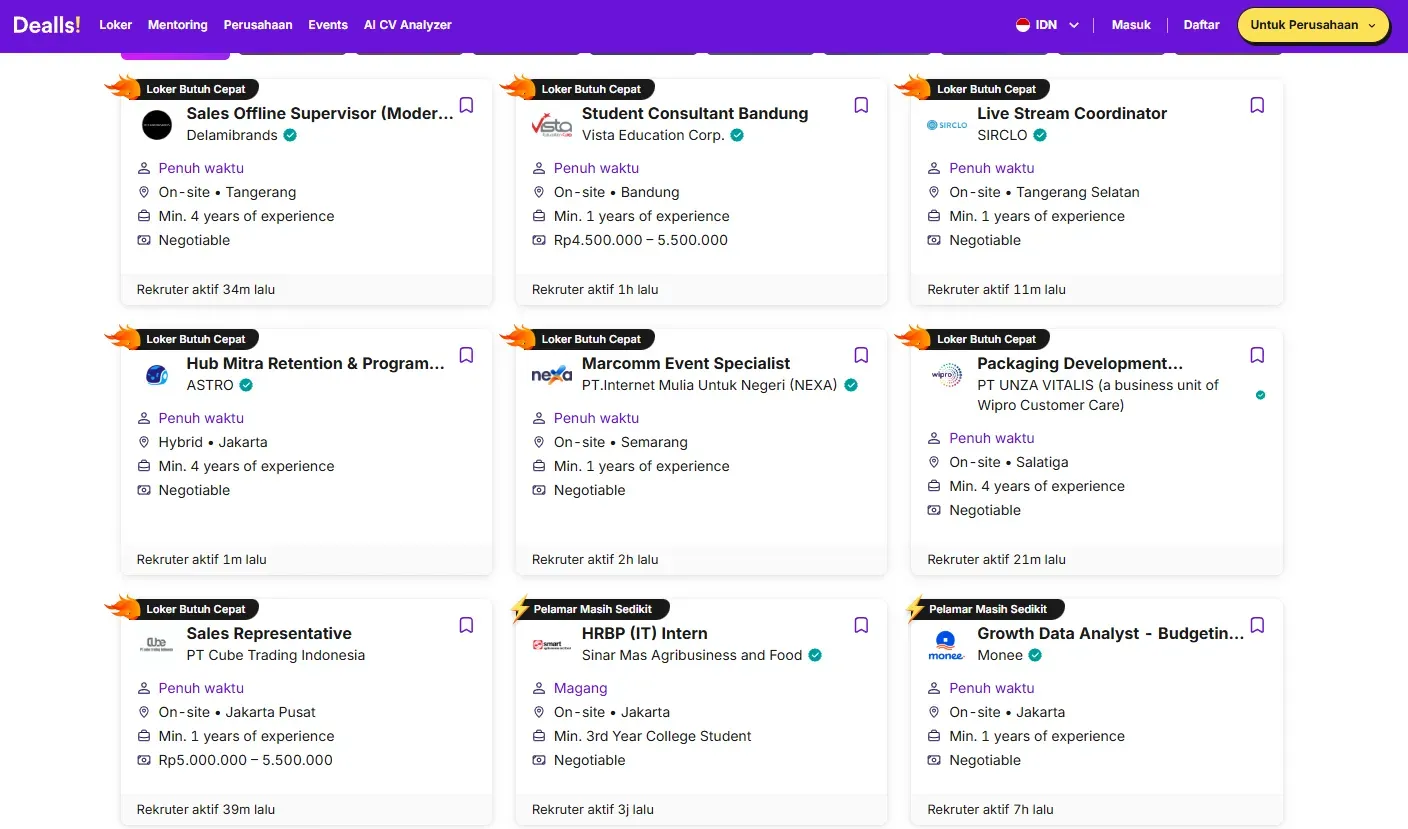Bookmark the Sales Representative job

pos(466,625)
